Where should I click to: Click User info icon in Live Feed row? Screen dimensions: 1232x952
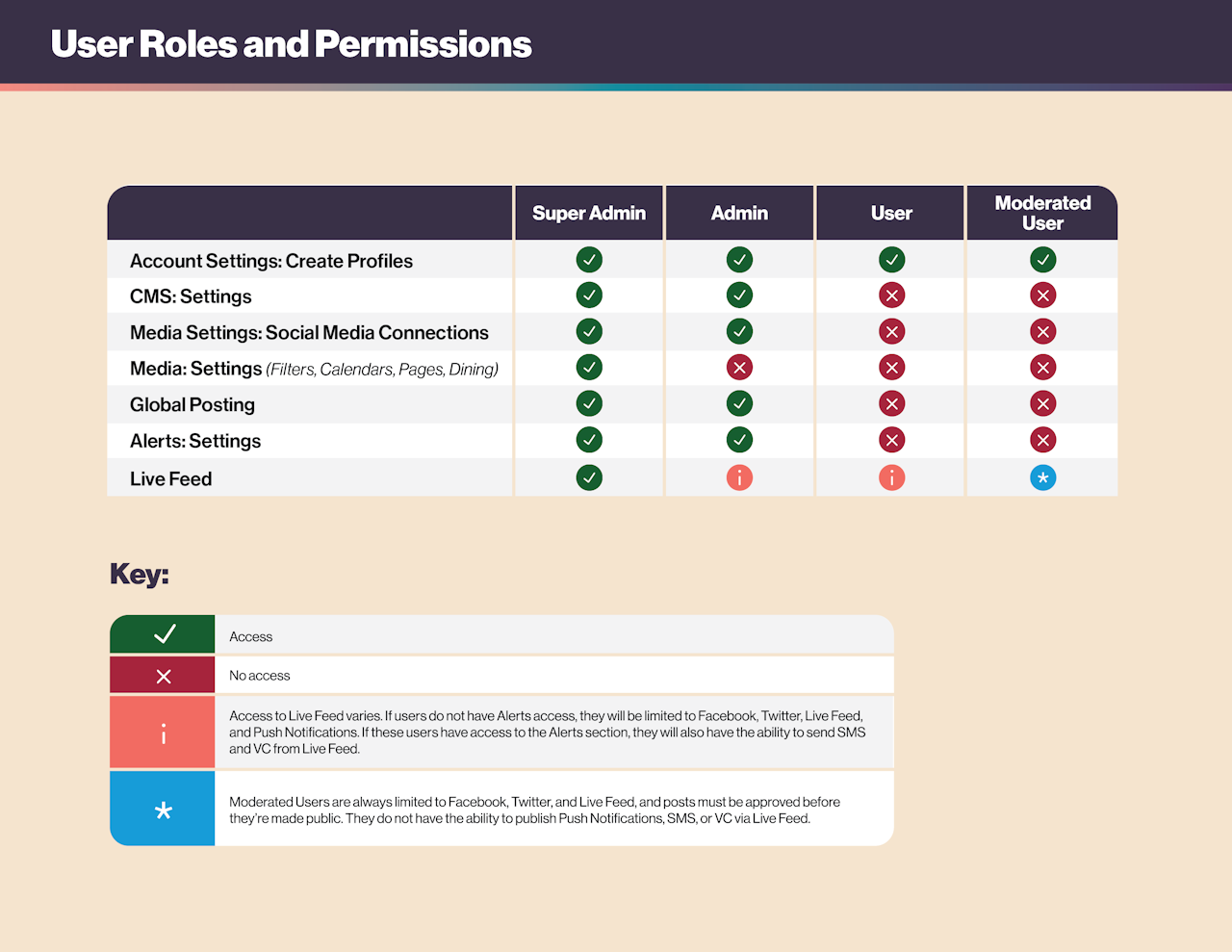(x=891, y=477)
